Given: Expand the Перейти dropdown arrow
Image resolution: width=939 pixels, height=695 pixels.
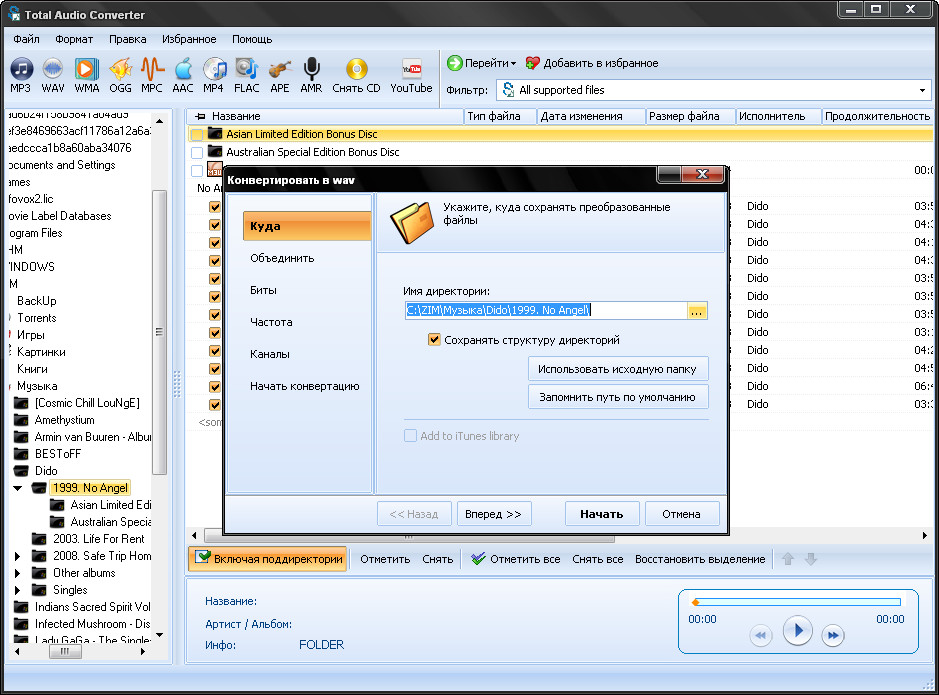Looking at the screenshot, I should (513, 64).
